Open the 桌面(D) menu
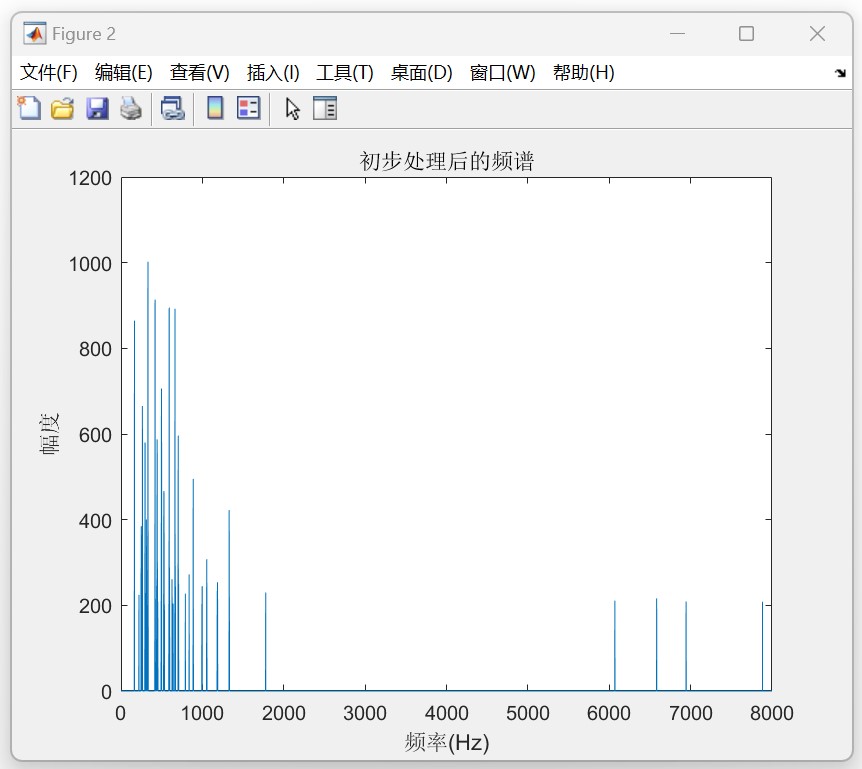The width and height of the screenshot is (862, 769). pyautogui.click(x=422, y=73)
